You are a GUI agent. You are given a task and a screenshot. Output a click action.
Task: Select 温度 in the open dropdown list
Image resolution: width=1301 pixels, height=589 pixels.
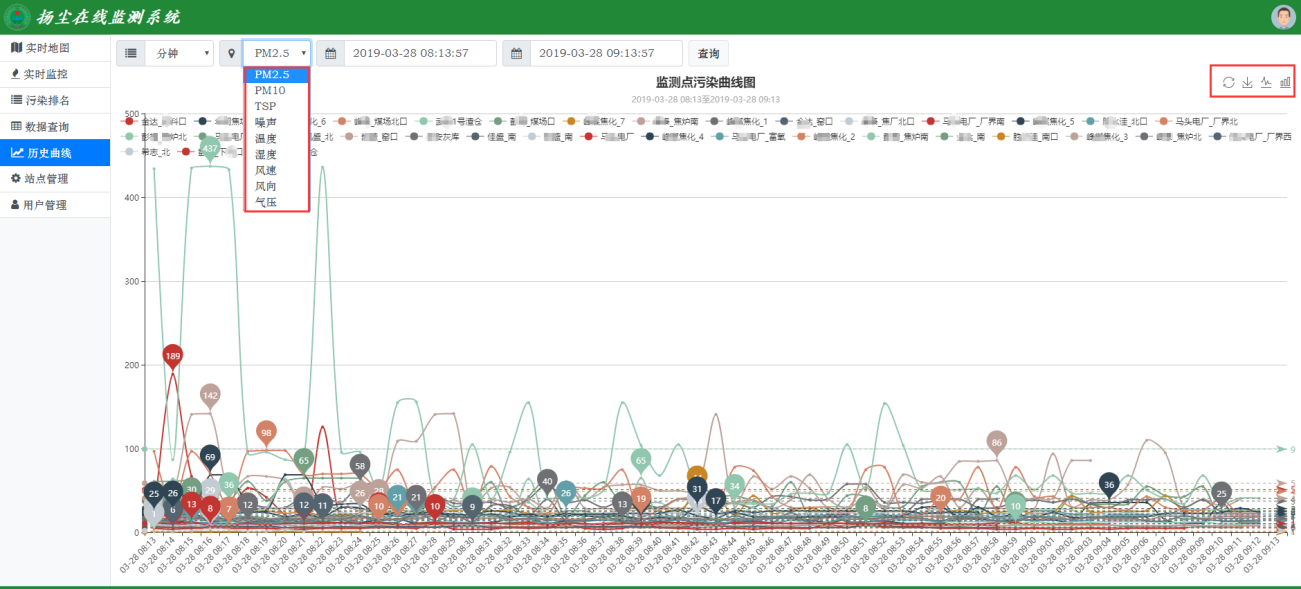tap(266, 138)
